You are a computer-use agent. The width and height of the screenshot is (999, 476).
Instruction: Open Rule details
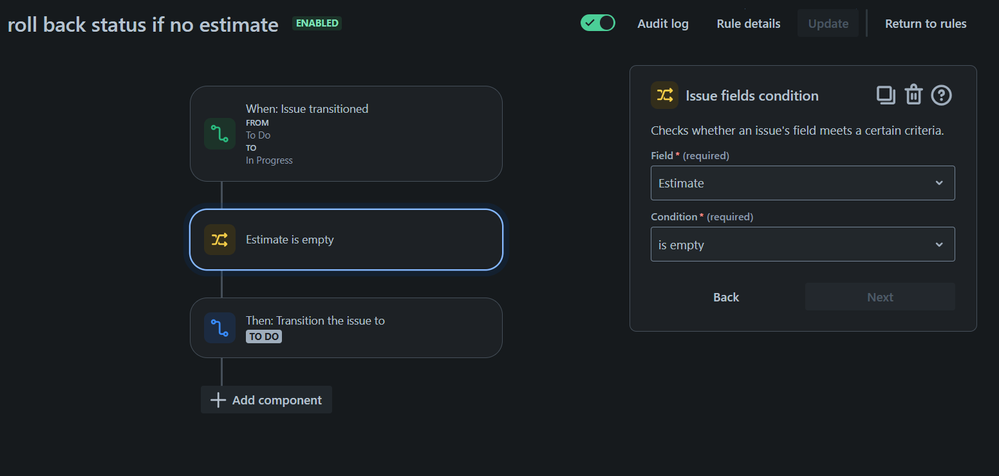tap(748, 24)
